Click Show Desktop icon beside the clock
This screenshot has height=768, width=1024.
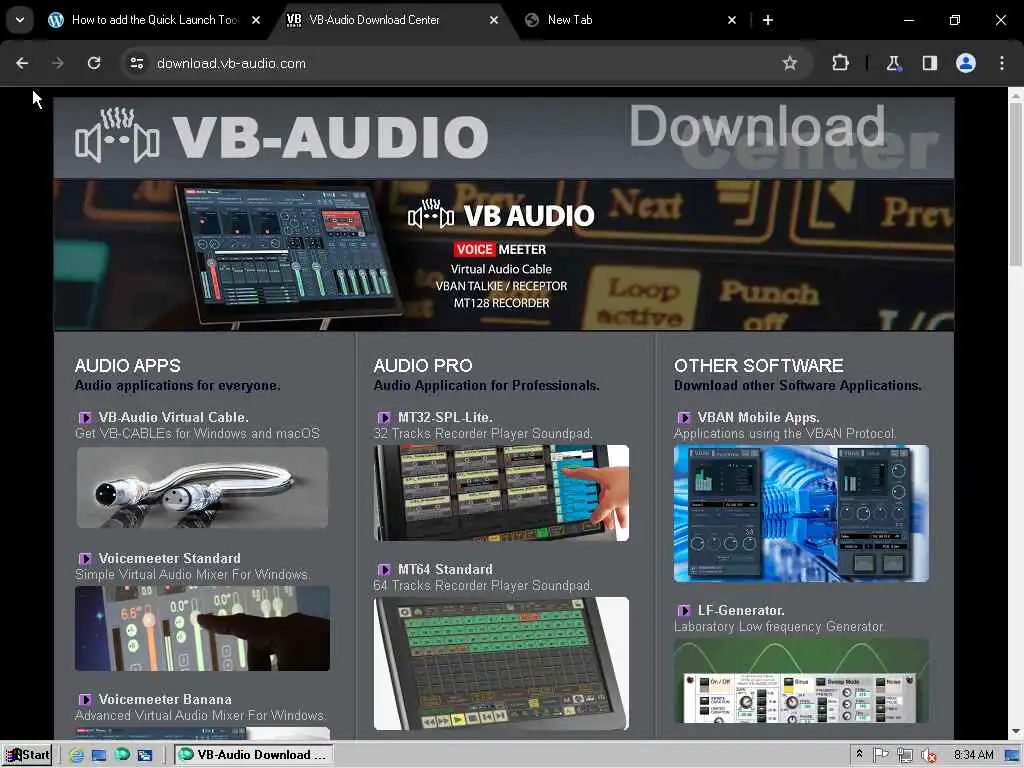coord(1013,756)
